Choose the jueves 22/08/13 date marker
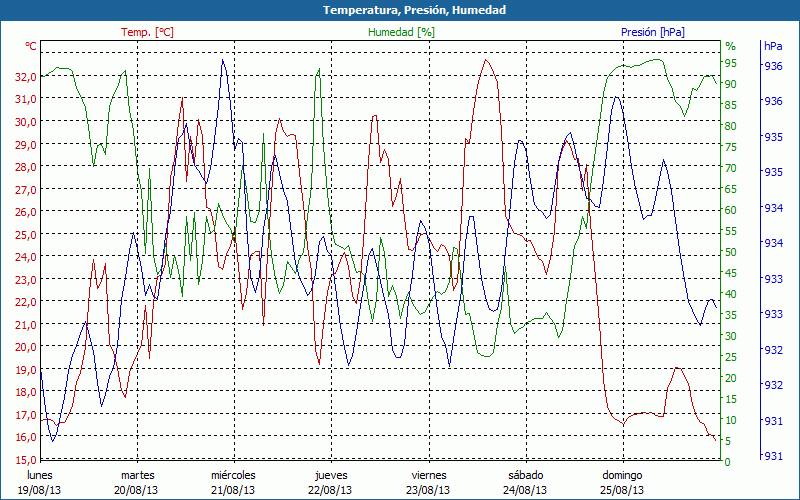Viewport: 800px width, 500px height. pos(330,482)
